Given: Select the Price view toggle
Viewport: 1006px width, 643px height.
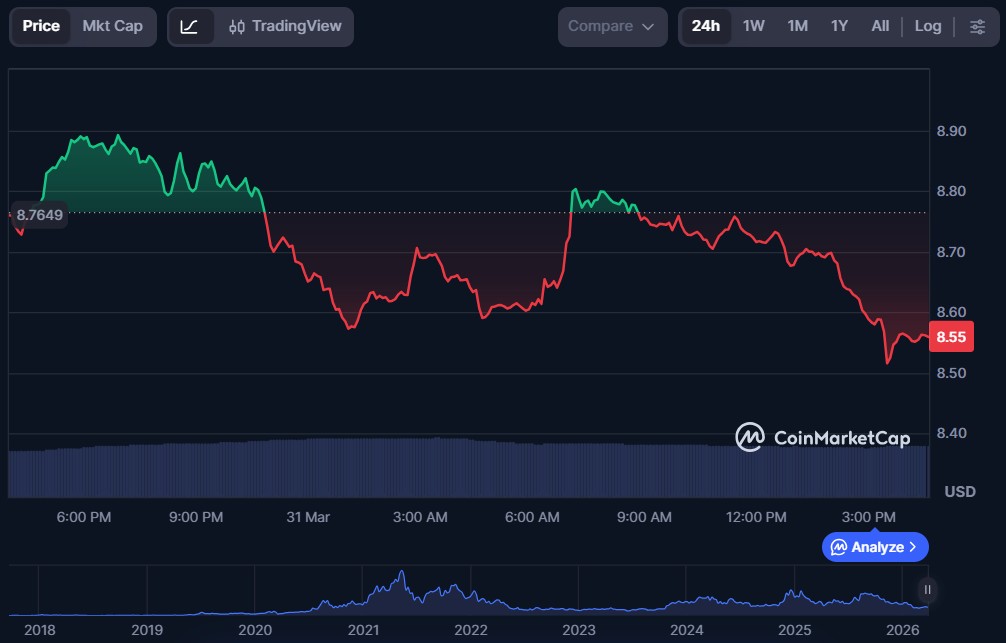Looking at the screenshot, I should pos(41,26).
